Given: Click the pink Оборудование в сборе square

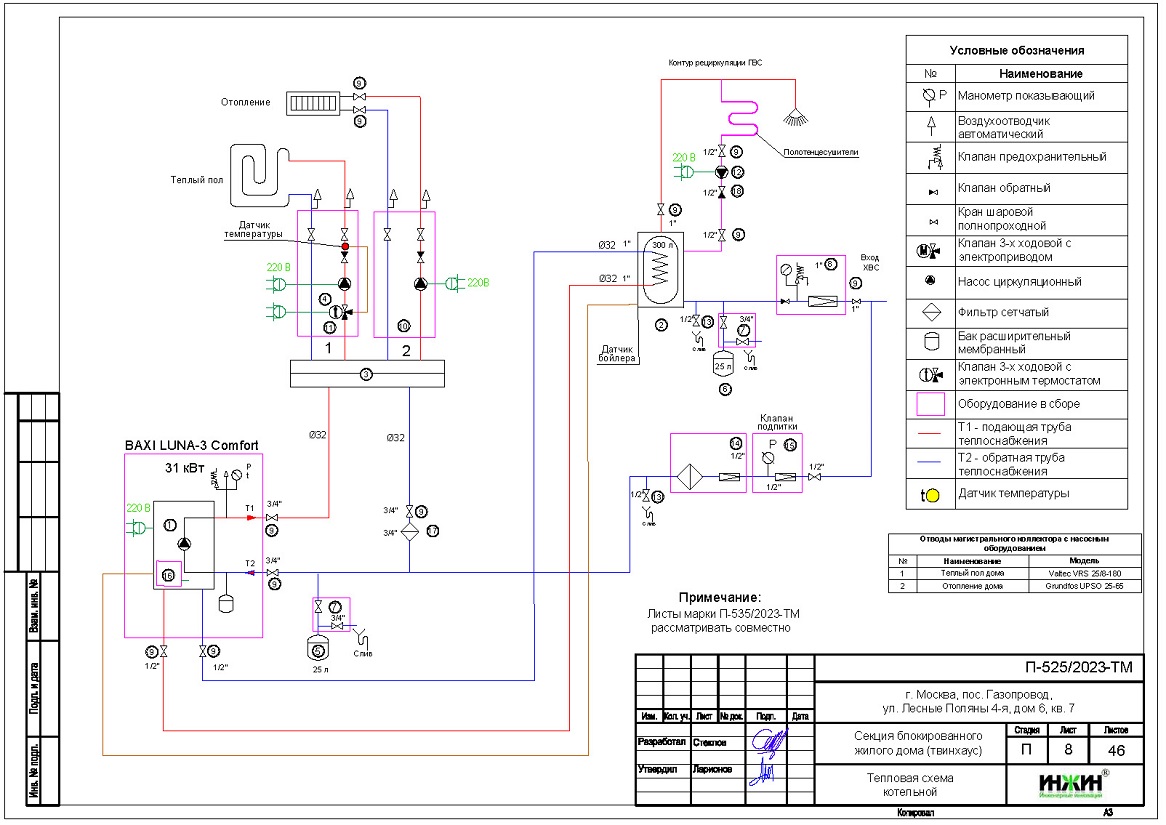Looking at the screenshot, I should coord(930,404).
